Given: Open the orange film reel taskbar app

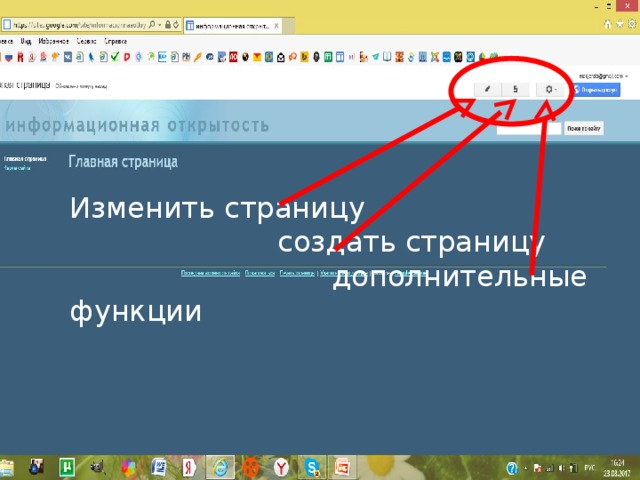Looking at the screenshot, I should click(251, 467).
